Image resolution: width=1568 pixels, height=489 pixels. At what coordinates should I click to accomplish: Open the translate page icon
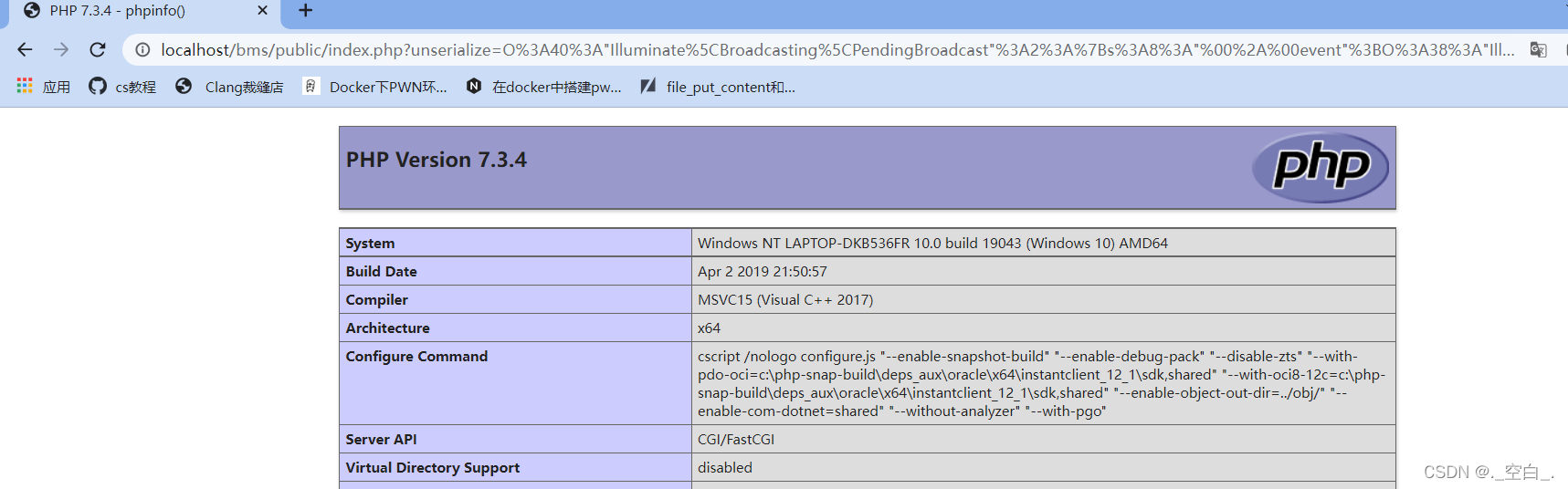point(1539,50)
